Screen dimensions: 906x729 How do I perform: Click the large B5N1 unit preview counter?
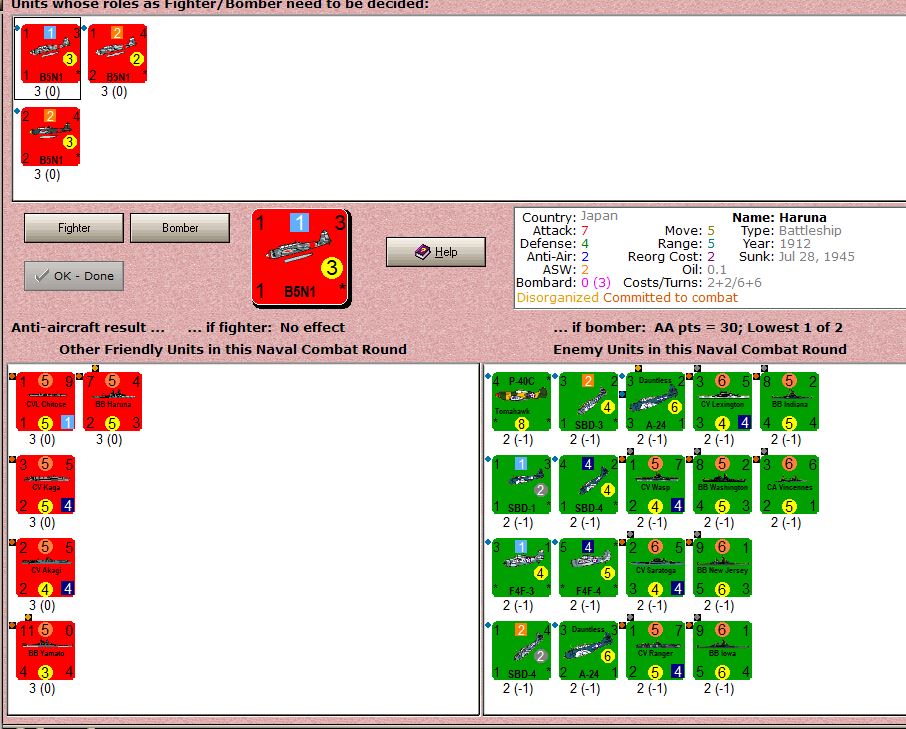(300, 258)
